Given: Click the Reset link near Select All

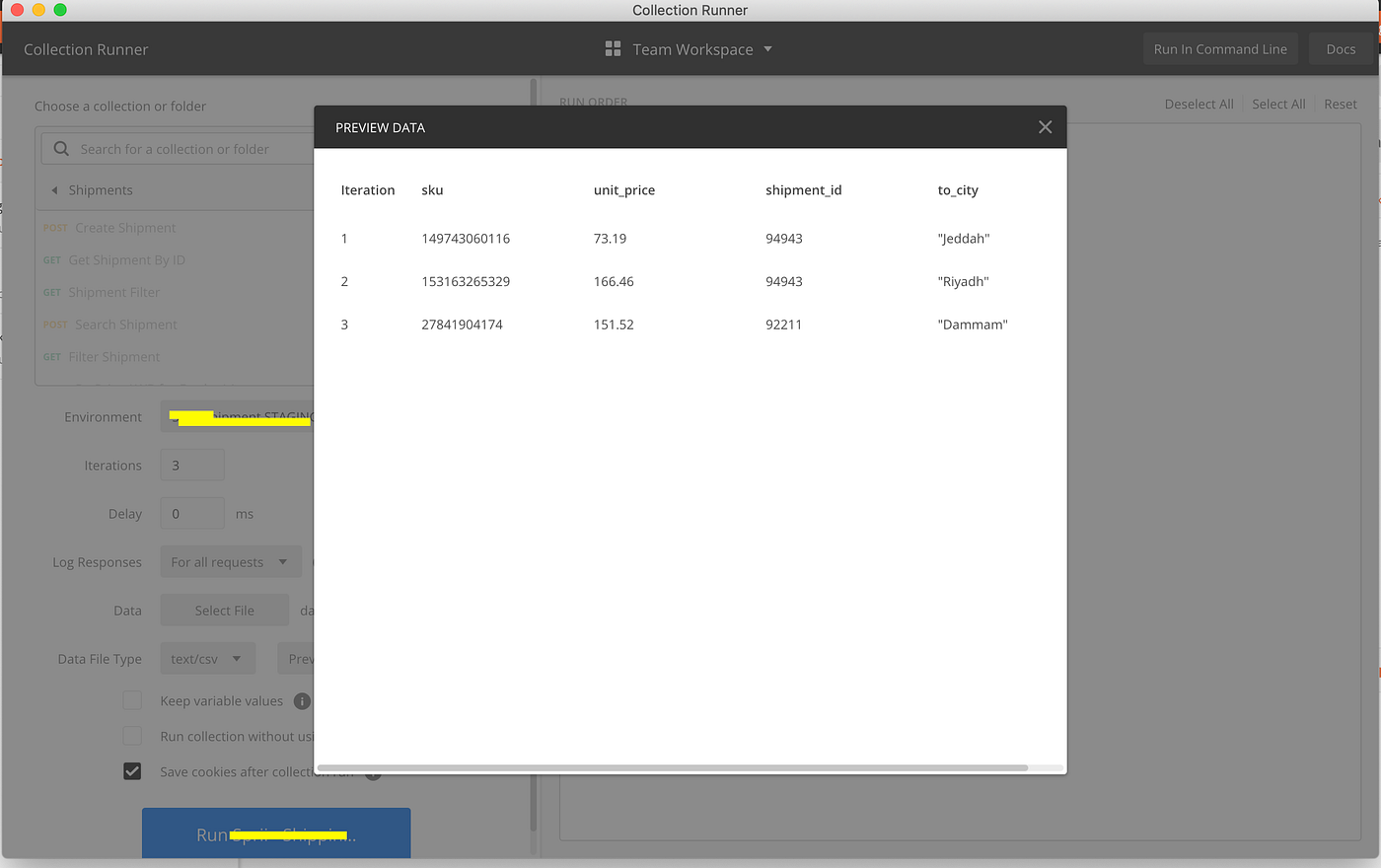Looking at the screenshot, I should tap(1341, 104).
